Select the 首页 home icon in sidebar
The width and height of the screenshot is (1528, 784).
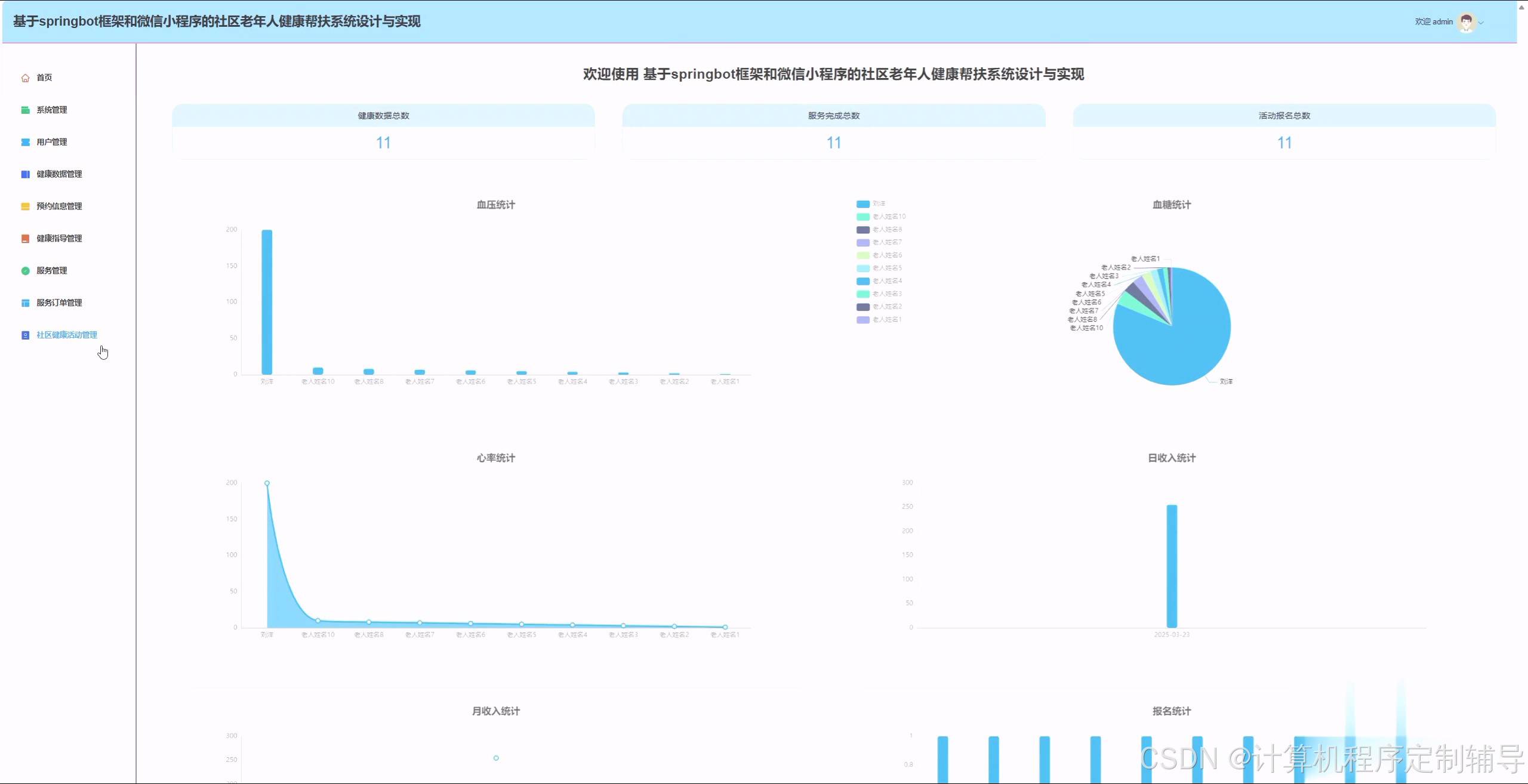click(24, 77)
